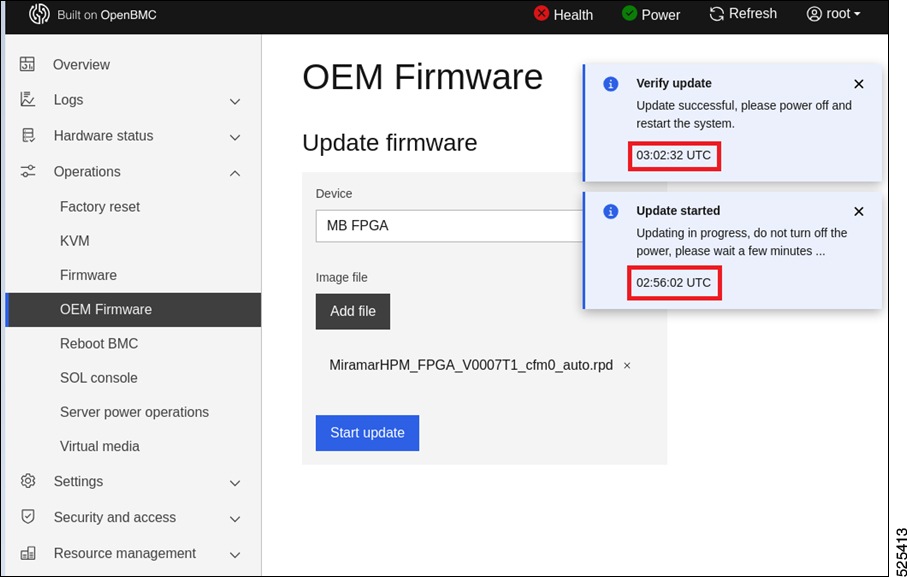Dismiss the Update started notification
The image size is (907, 577).
(859, 212)
